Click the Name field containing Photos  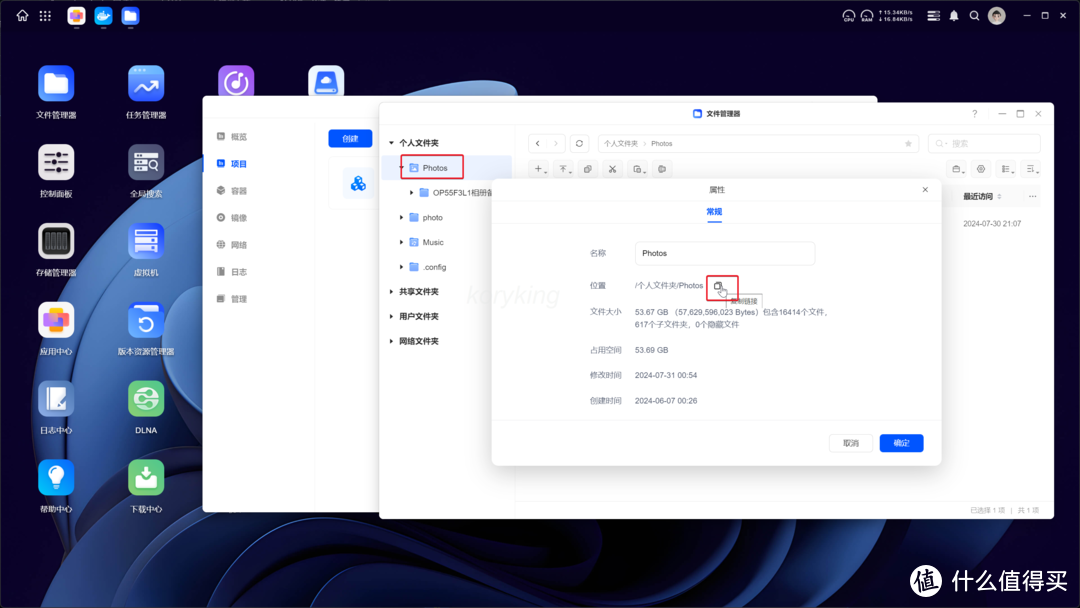(725, 254)
